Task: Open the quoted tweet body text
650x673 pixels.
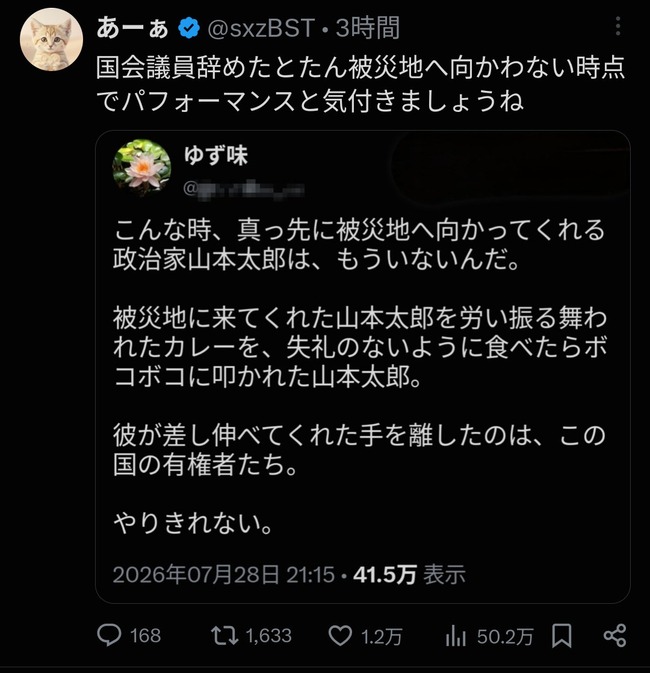Action: (x=360, y=377)
